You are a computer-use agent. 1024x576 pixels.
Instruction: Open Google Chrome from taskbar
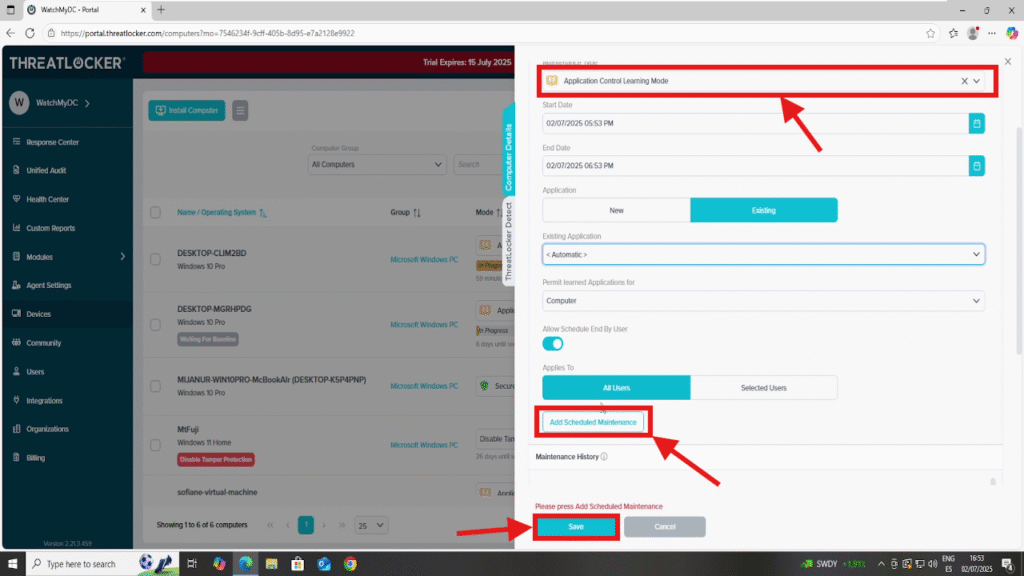point(351,564)
